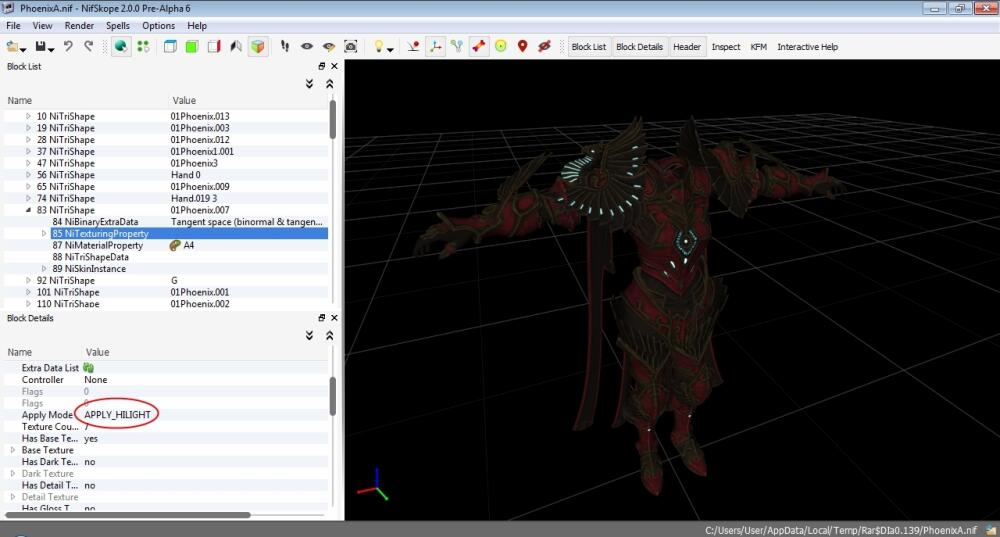Viewport: 1000px width, 537px height.
Task: Click the APPLY_HILIGHT Apply Mode value
Action: tap(117, 415)
